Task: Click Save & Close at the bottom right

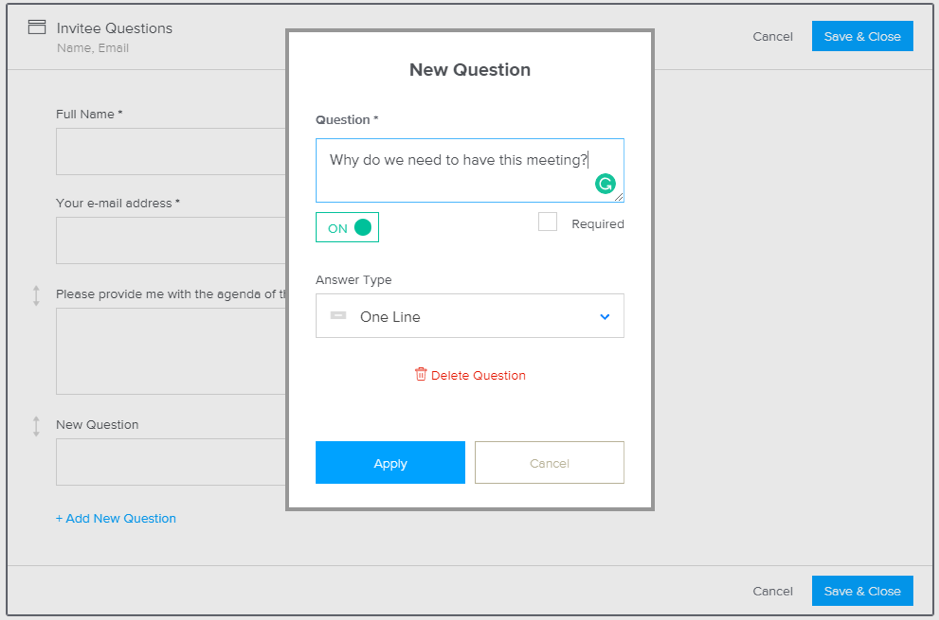Action: 862,590
